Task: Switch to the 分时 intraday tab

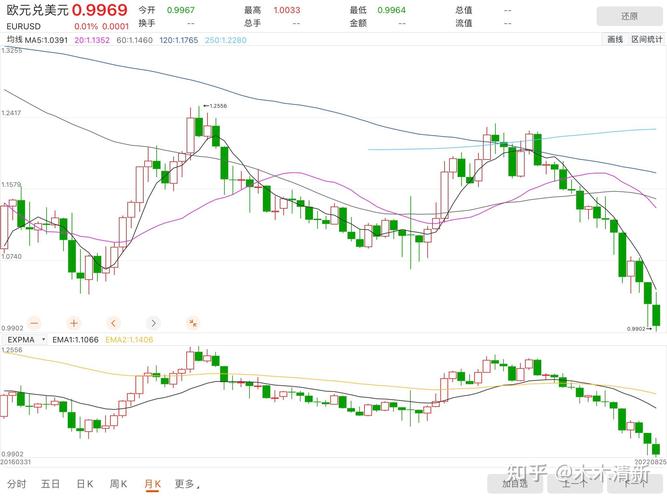Action: tap(16, 484)
